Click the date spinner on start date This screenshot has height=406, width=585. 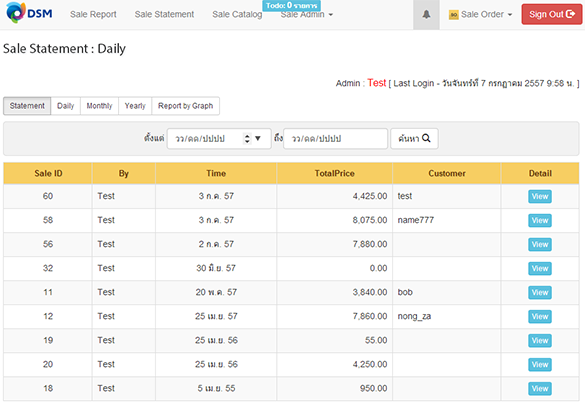(x=247, y=138)
